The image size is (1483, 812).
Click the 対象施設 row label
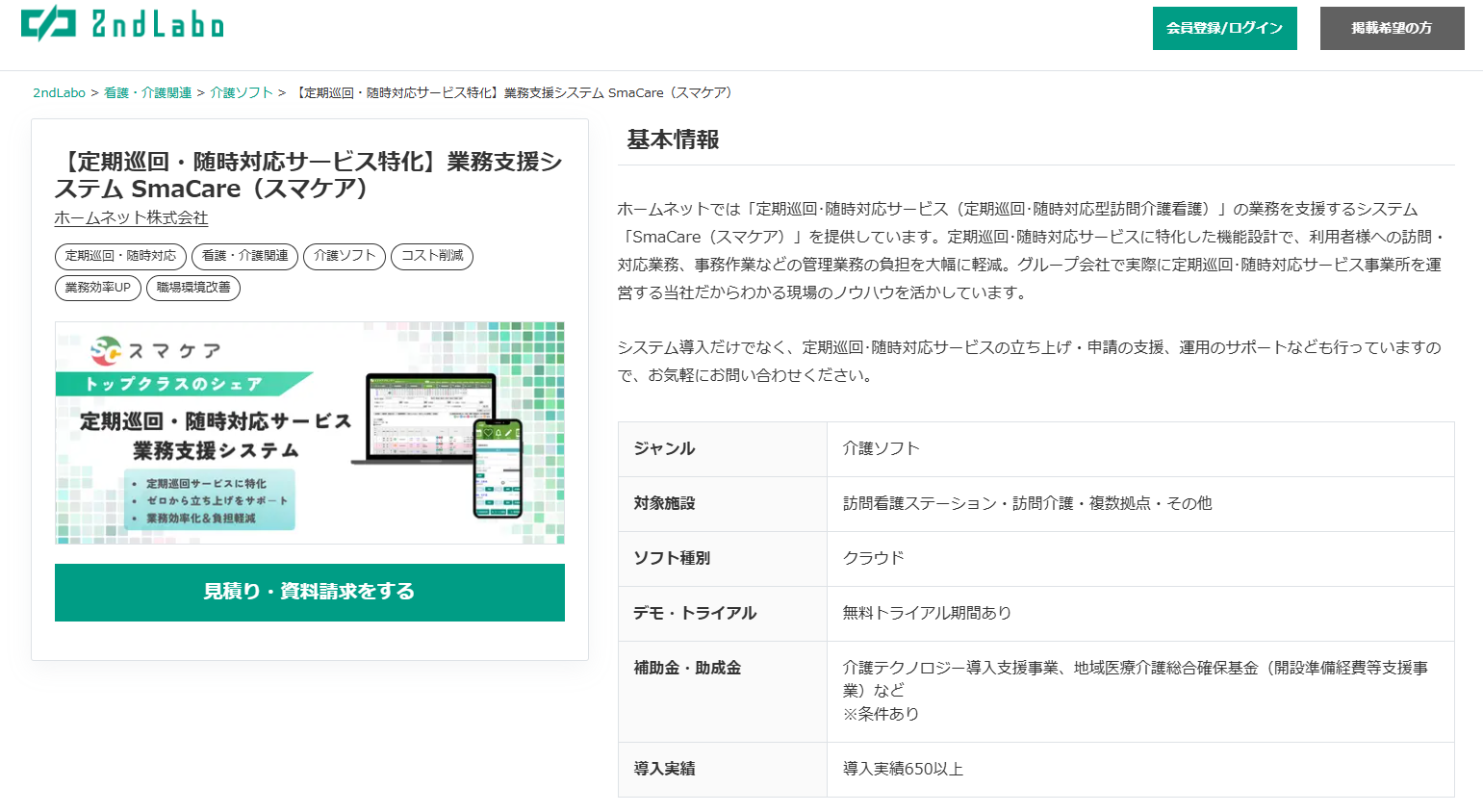pos(664,504)
